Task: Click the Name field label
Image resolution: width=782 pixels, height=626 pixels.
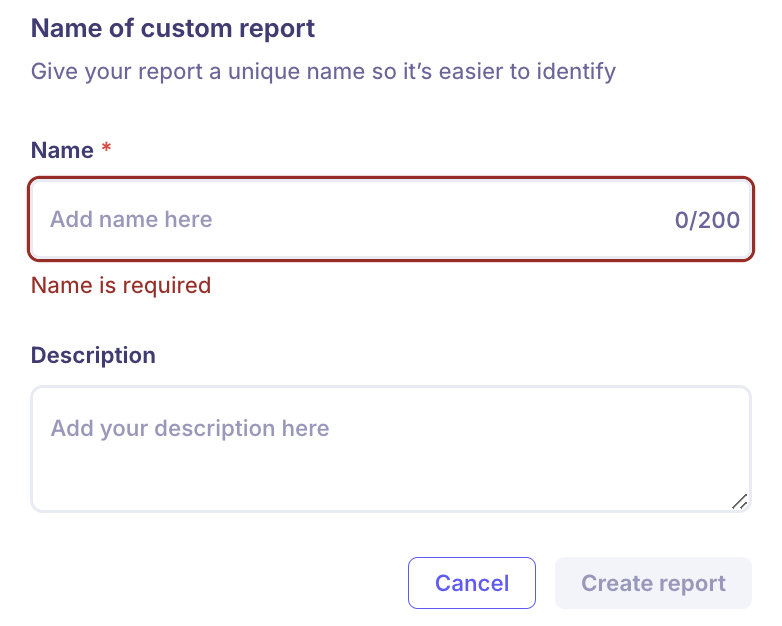Action: (62, 150)
